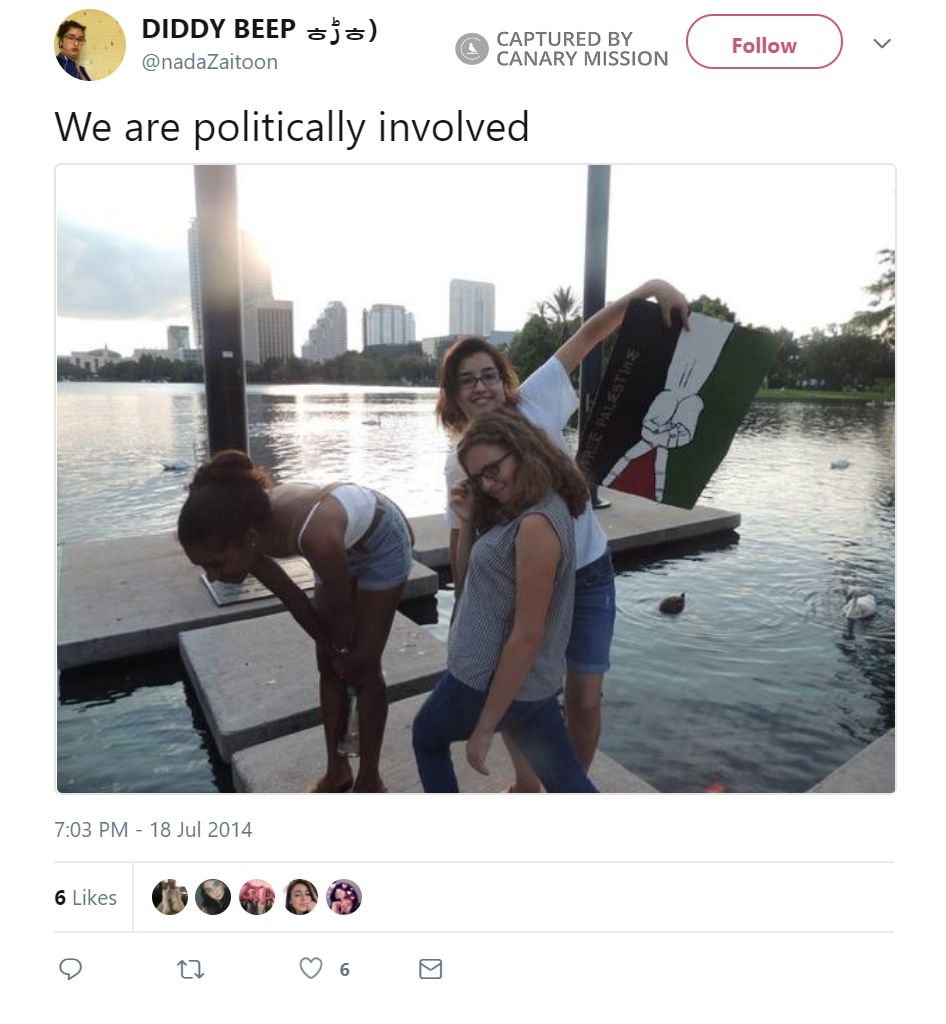Click the "We are politically involved" tweet text

(x=292, y=127)
